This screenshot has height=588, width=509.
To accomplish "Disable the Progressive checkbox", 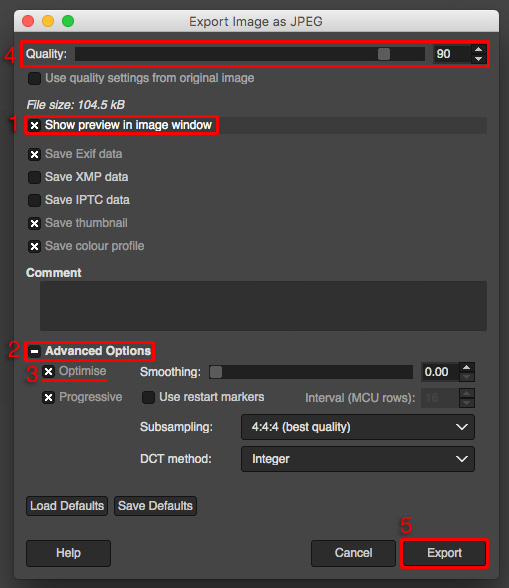I will [x=48, y=397].
